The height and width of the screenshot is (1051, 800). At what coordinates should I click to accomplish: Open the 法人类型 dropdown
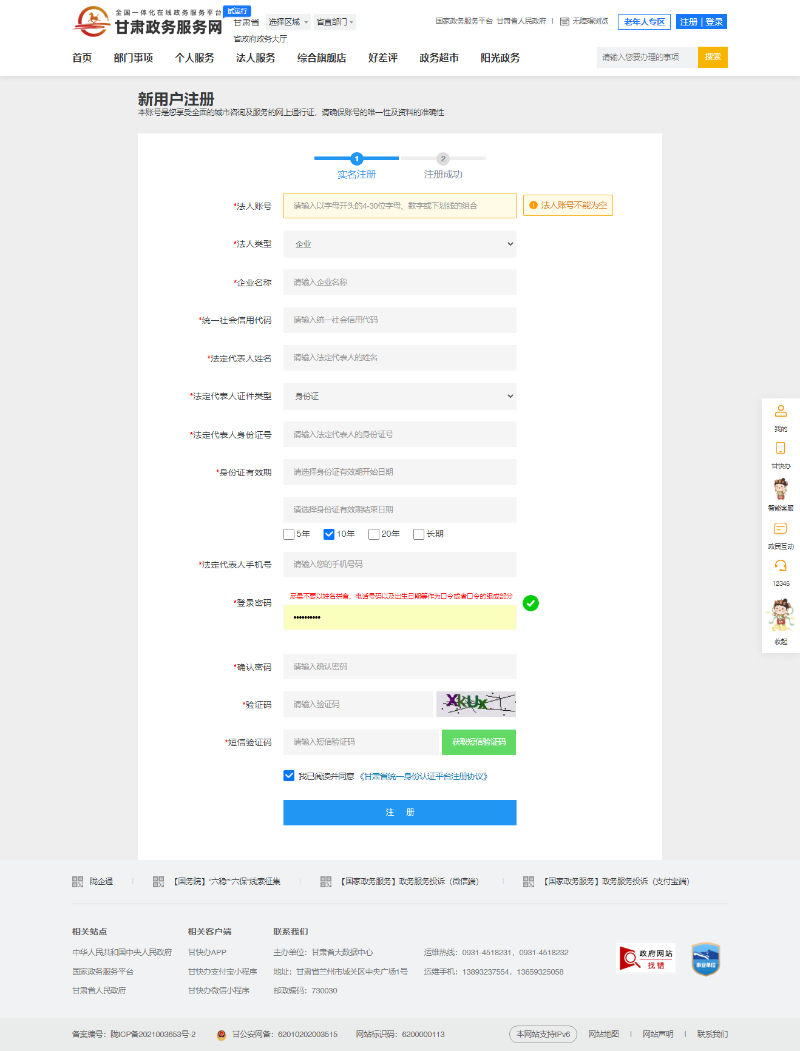click(399, 243)
